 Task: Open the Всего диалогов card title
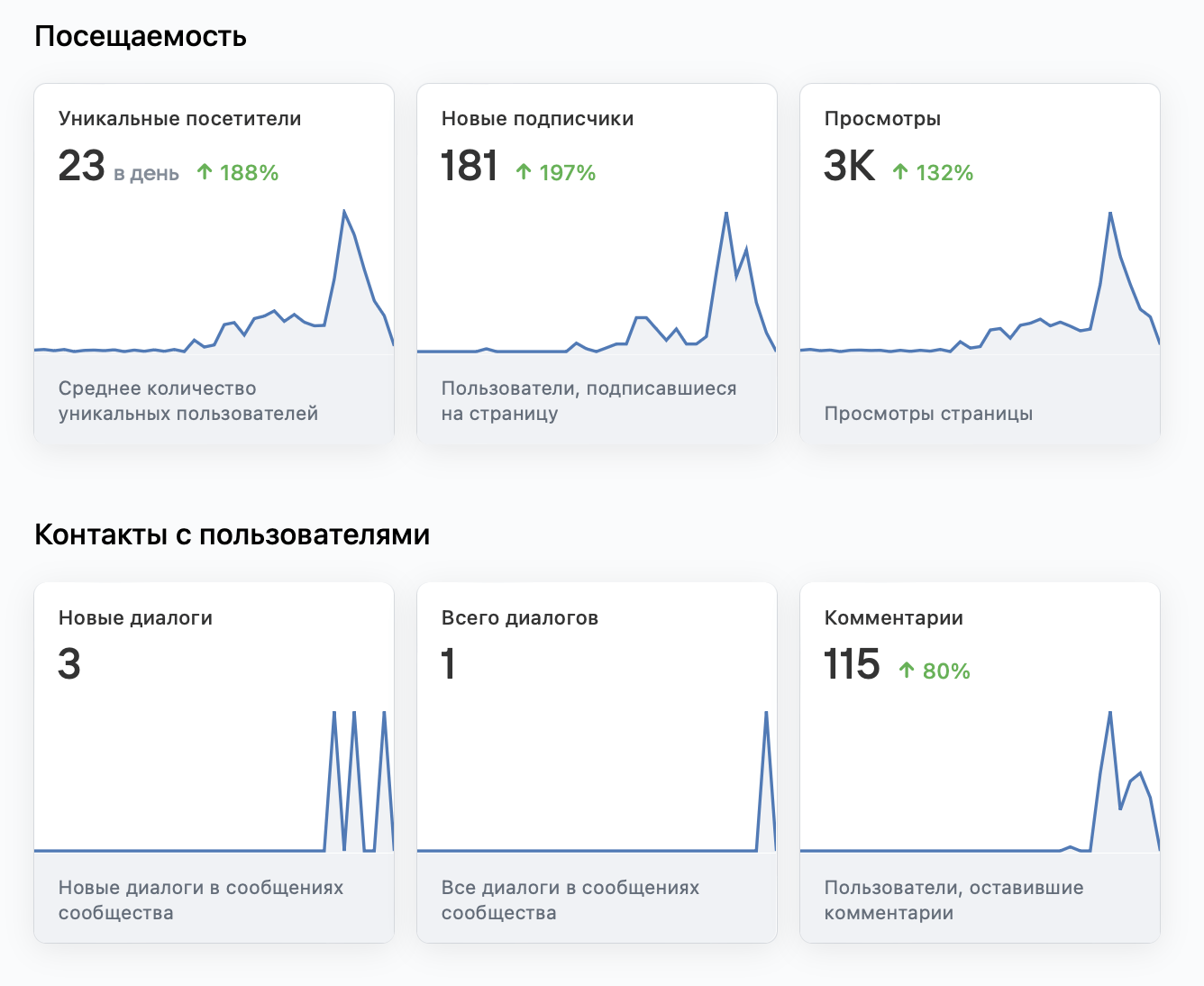(520, 618)
